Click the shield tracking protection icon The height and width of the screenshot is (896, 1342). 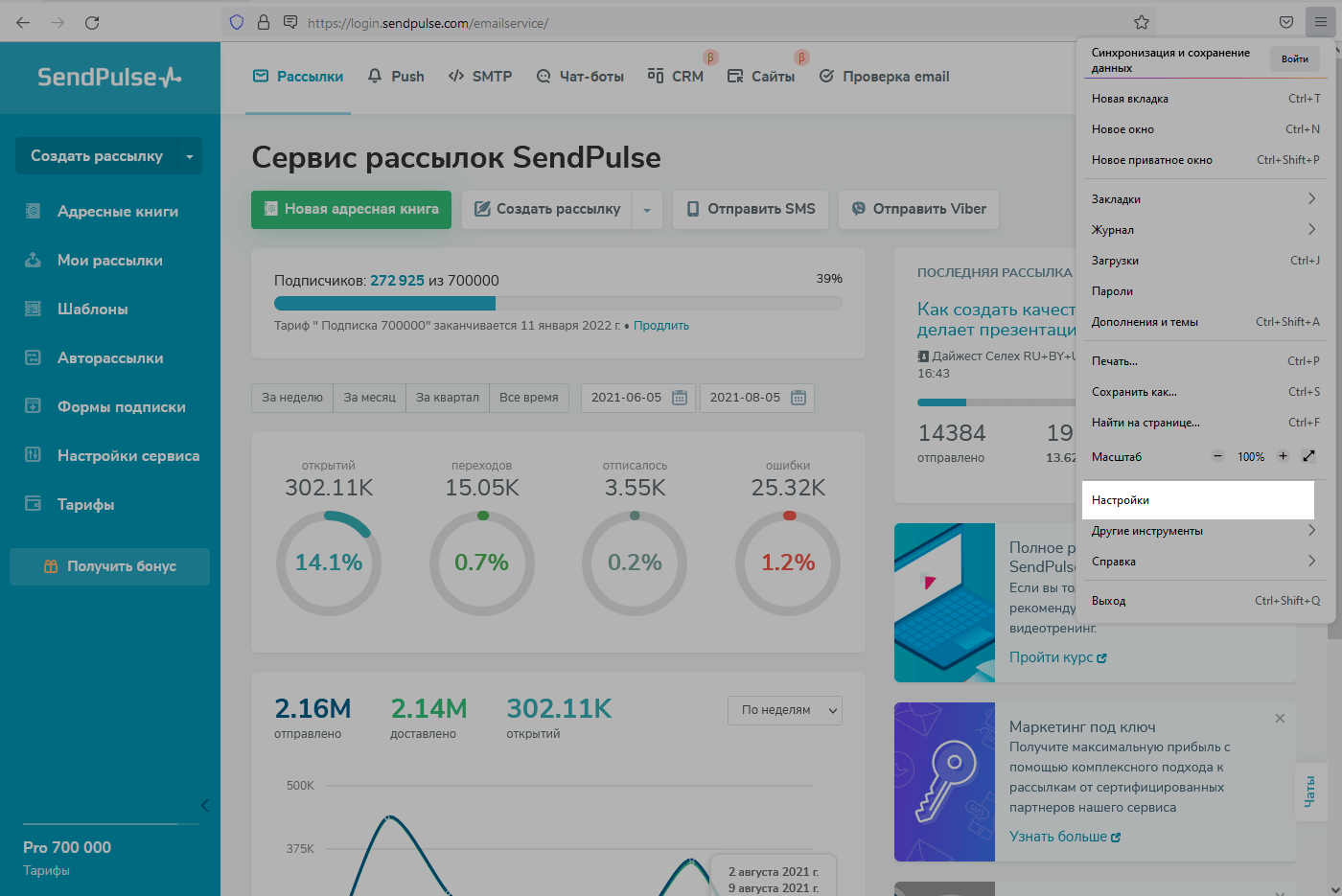pos(237,22)
